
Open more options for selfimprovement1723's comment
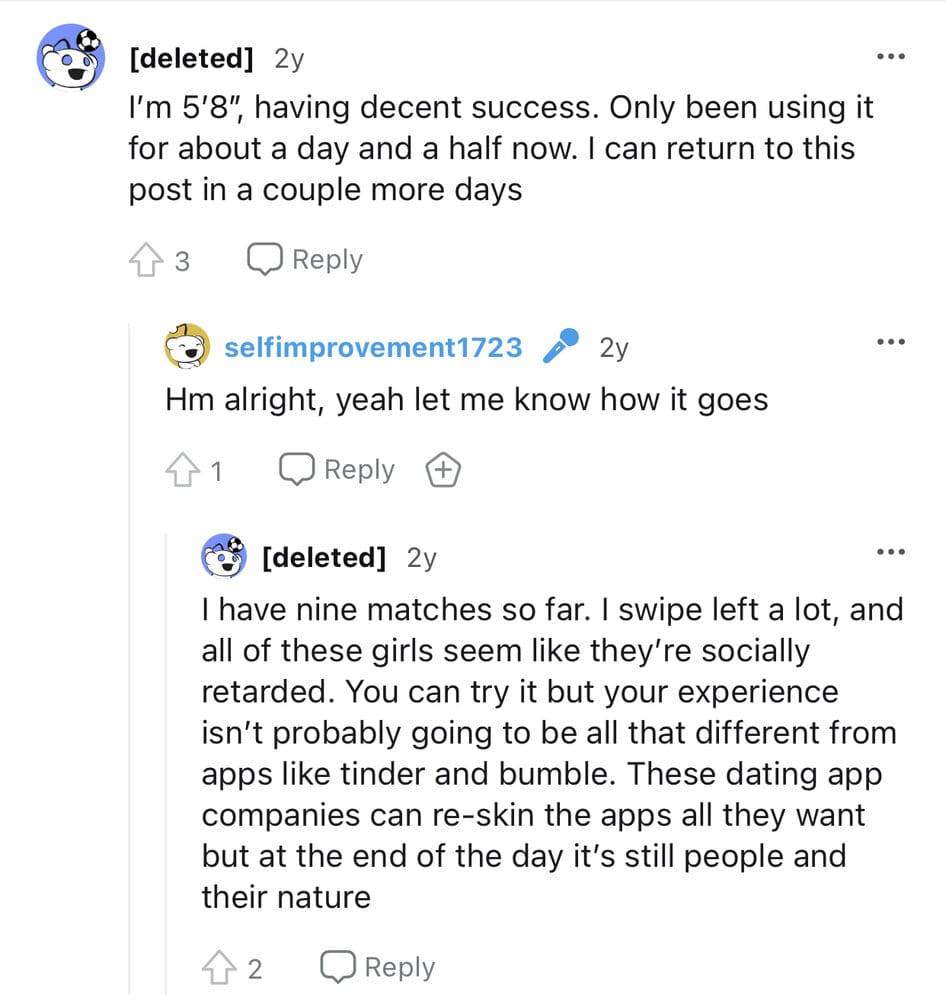pos(891,342)
